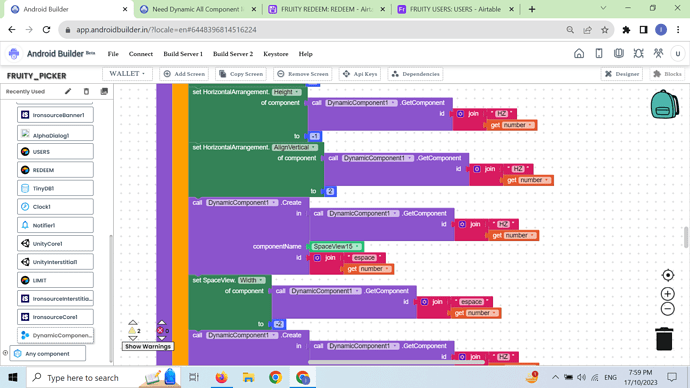This screenshot has height=388, width=690.
Task: Switch to FRUITY USERS Airtable tab
Action: (455, 9)
